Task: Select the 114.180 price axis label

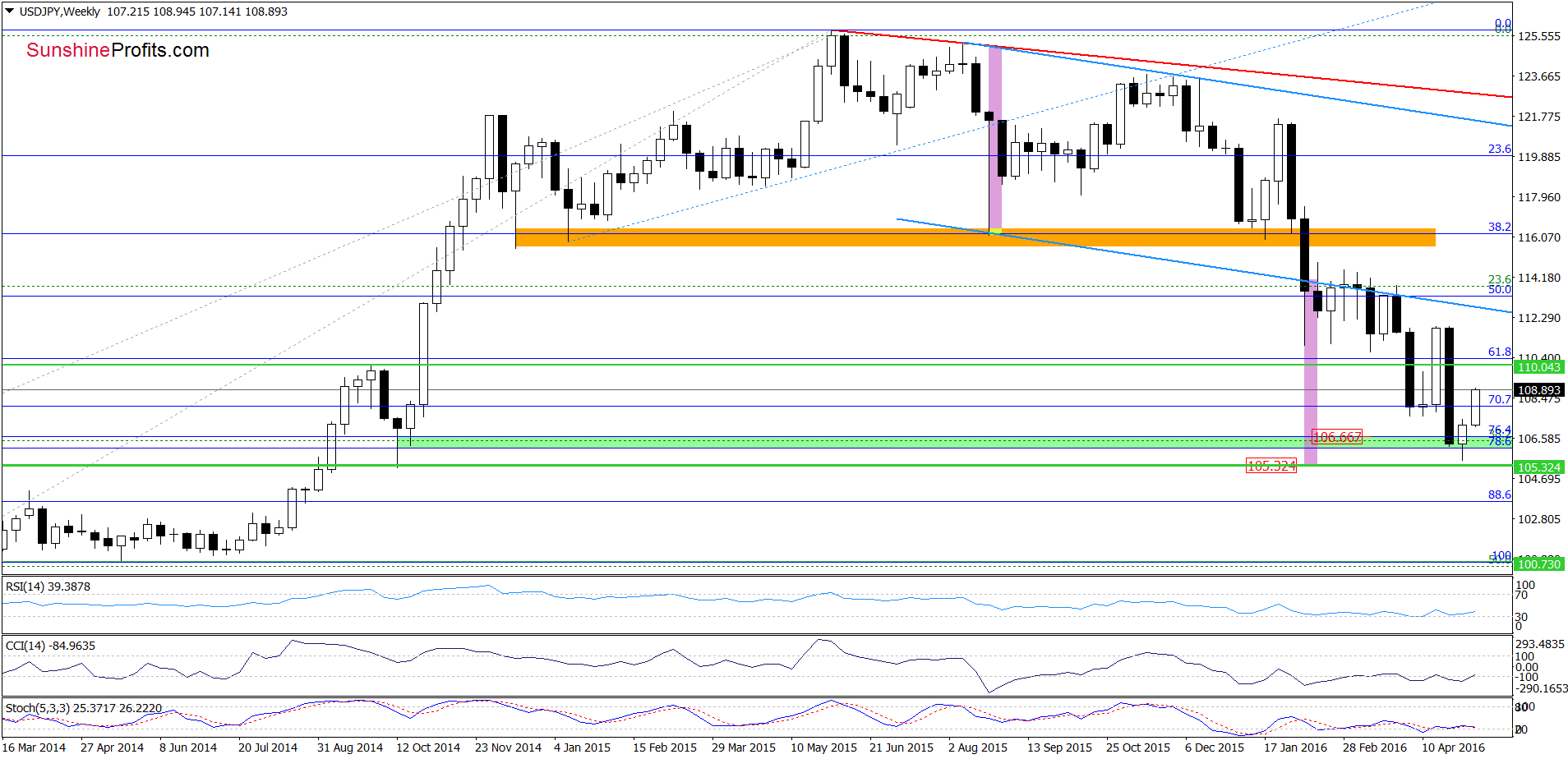Action: 1538,278
